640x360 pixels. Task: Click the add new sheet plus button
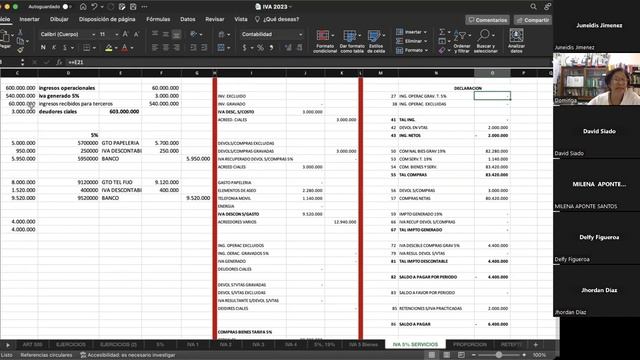point(536,344)
